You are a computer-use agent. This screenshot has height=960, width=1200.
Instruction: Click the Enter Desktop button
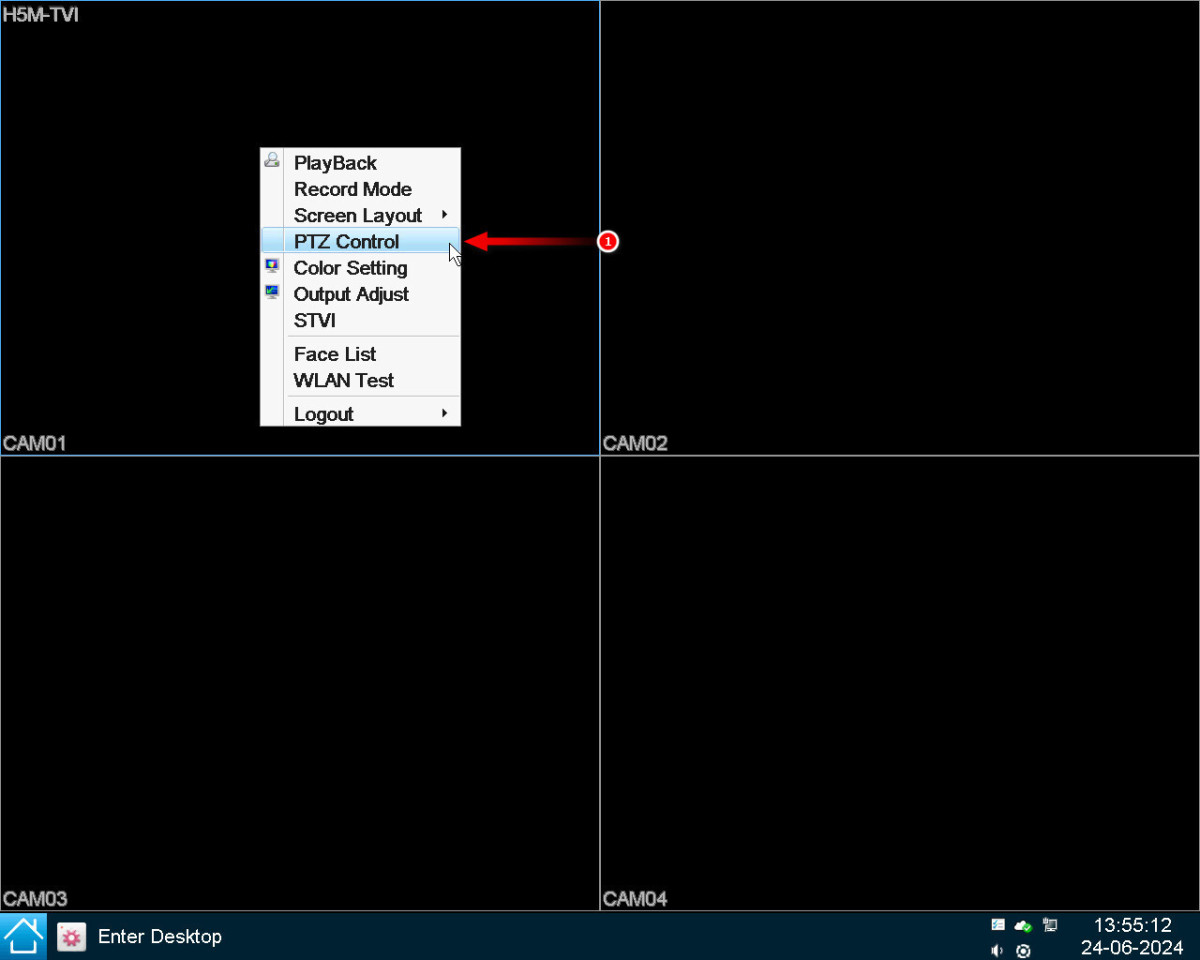click(159, 937)
